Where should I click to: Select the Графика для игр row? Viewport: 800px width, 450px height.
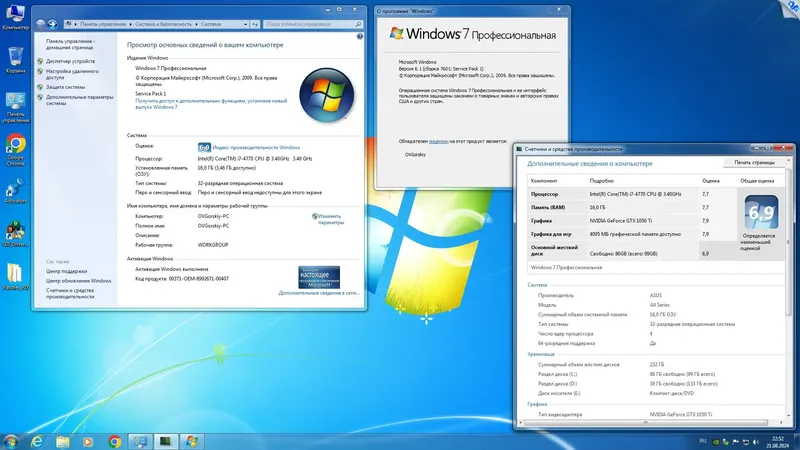(632, 234)
